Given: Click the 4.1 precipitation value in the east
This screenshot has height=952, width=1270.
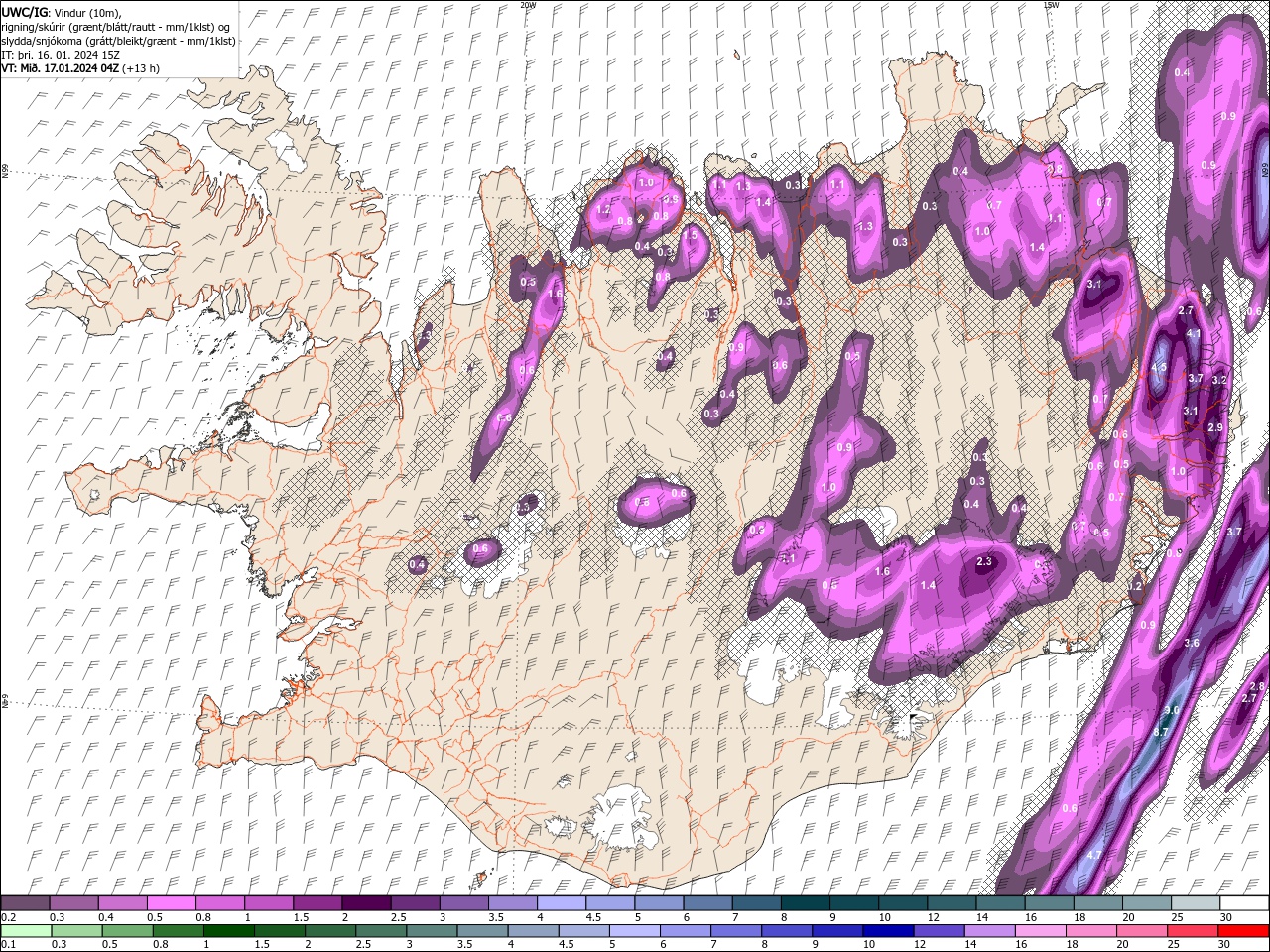Looking at the screenshot, I should [1194, 334].
